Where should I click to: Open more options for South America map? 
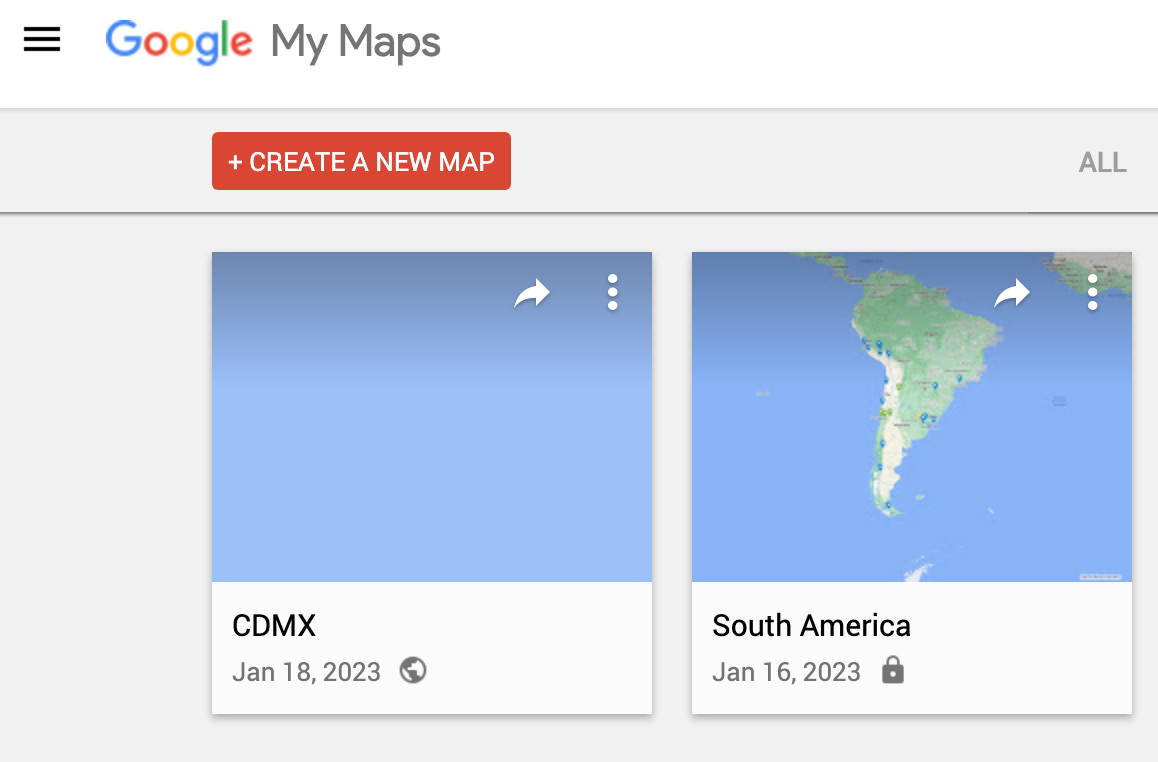coord(1092,292)
